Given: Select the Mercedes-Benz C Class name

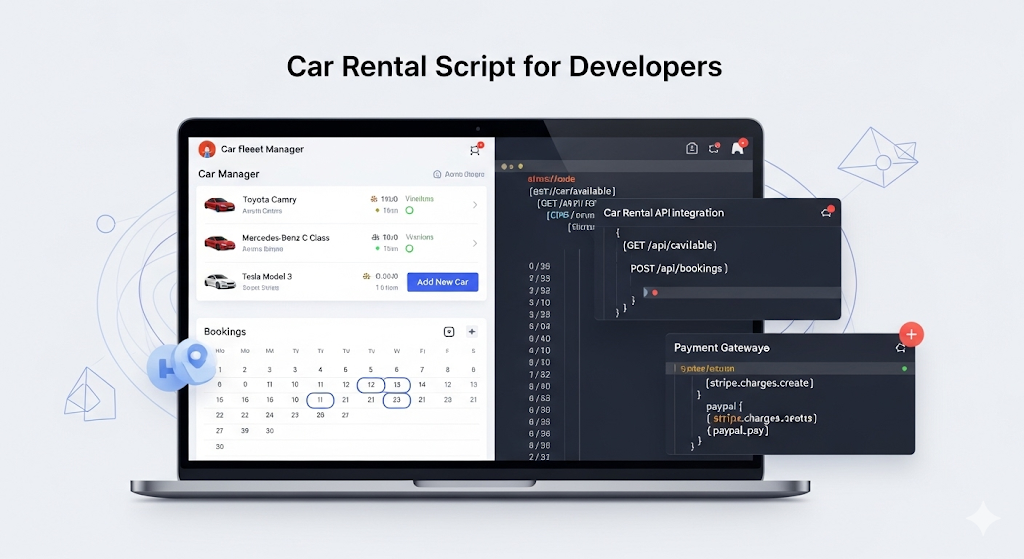Looking at the screenshot, I should click(x=286, y=238).
